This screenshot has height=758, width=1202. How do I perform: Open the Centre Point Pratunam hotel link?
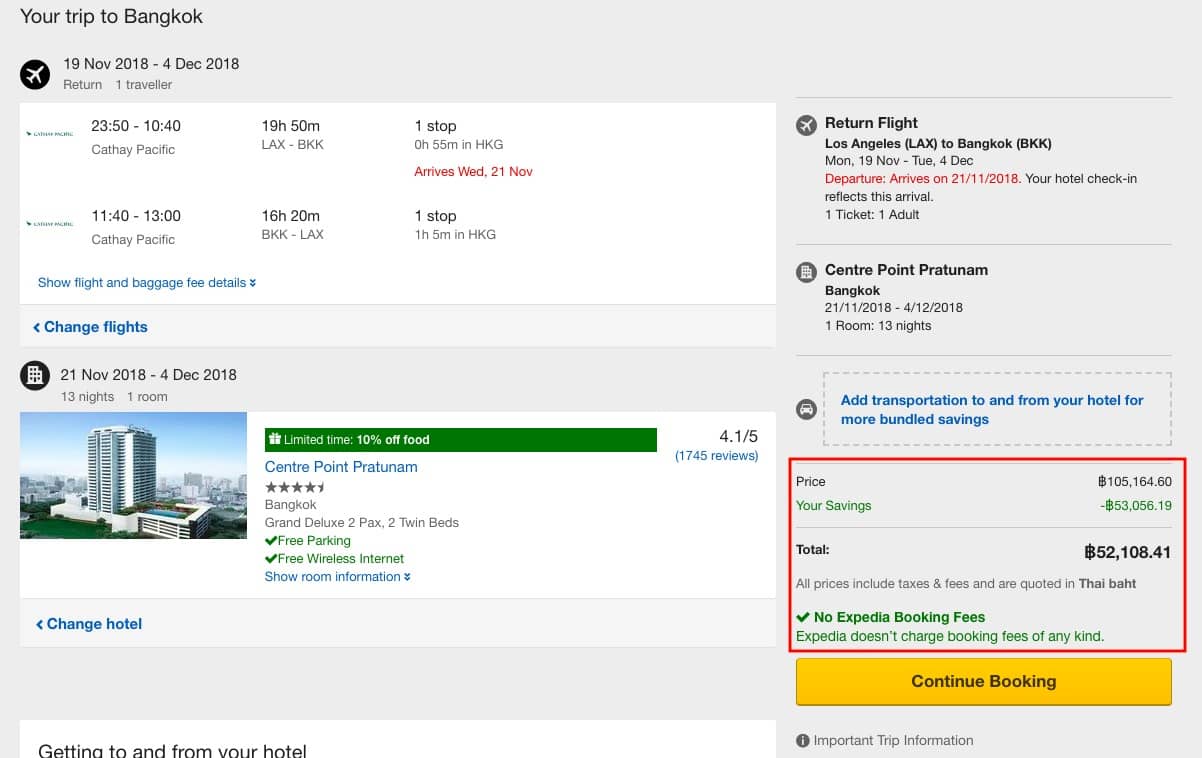click(341, 467)
